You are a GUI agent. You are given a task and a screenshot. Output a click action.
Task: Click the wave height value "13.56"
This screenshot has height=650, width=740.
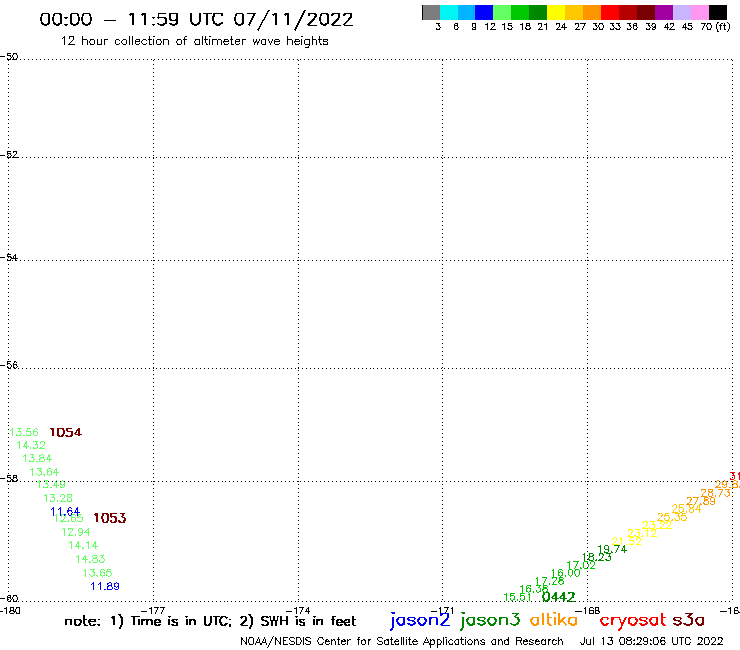pyautogui.click(x=24, y=432)
